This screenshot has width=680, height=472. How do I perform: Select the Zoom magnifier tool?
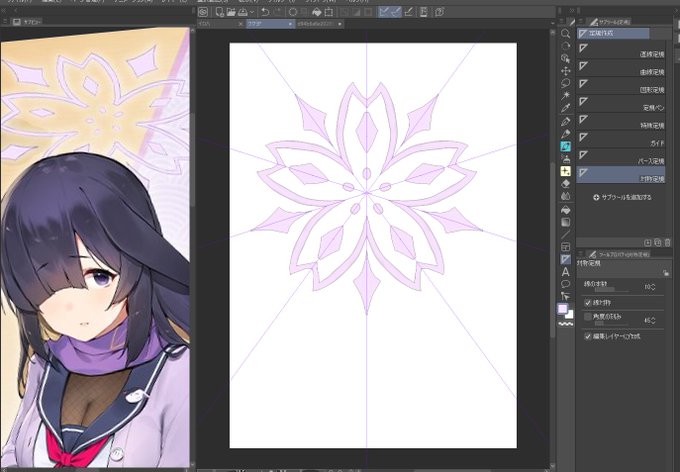pos(566,34)
